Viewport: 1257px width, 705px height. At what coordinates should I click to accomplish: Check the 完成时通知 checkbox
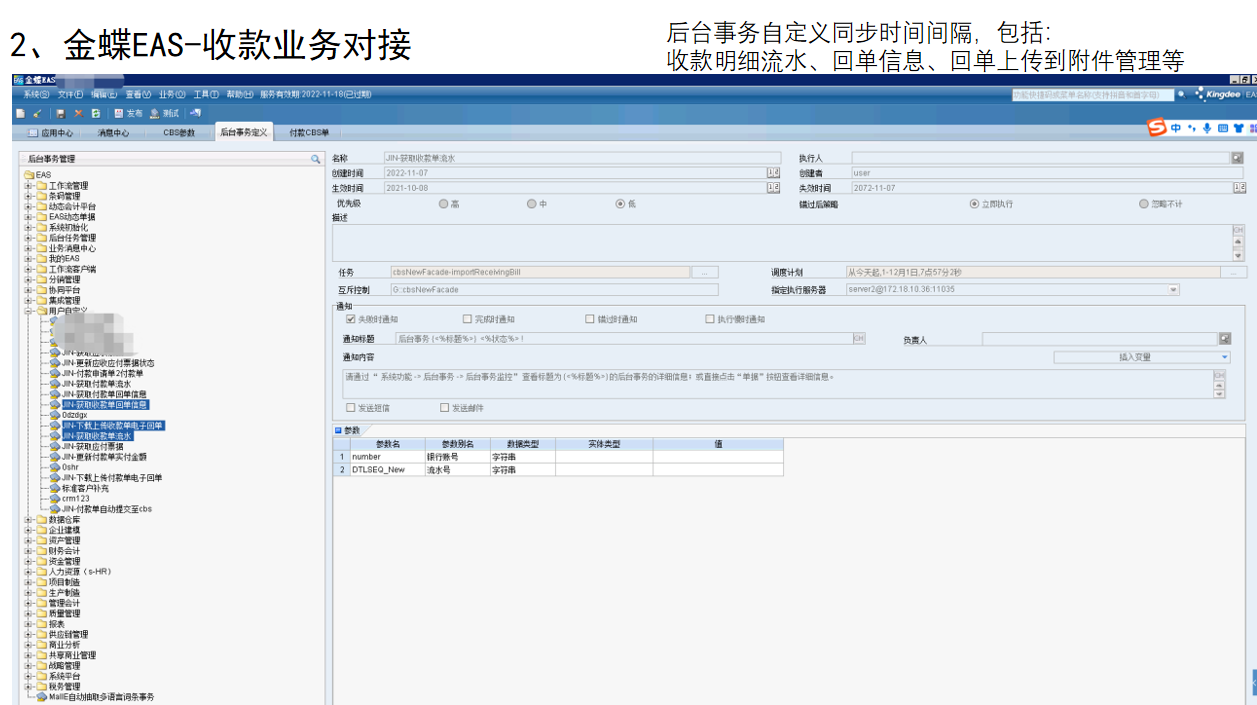[467, 319]
